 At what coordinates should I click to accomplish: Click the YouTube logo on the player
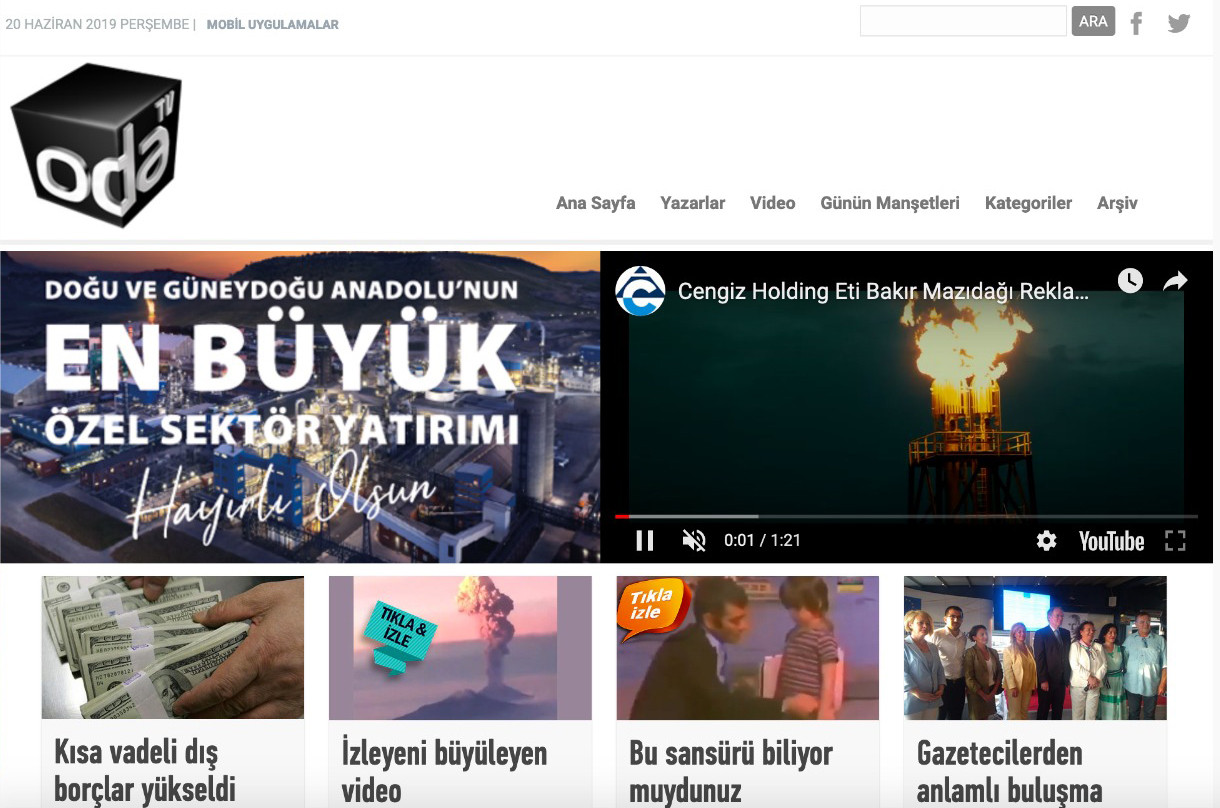pyautogui.click(x=1111, y=541)
